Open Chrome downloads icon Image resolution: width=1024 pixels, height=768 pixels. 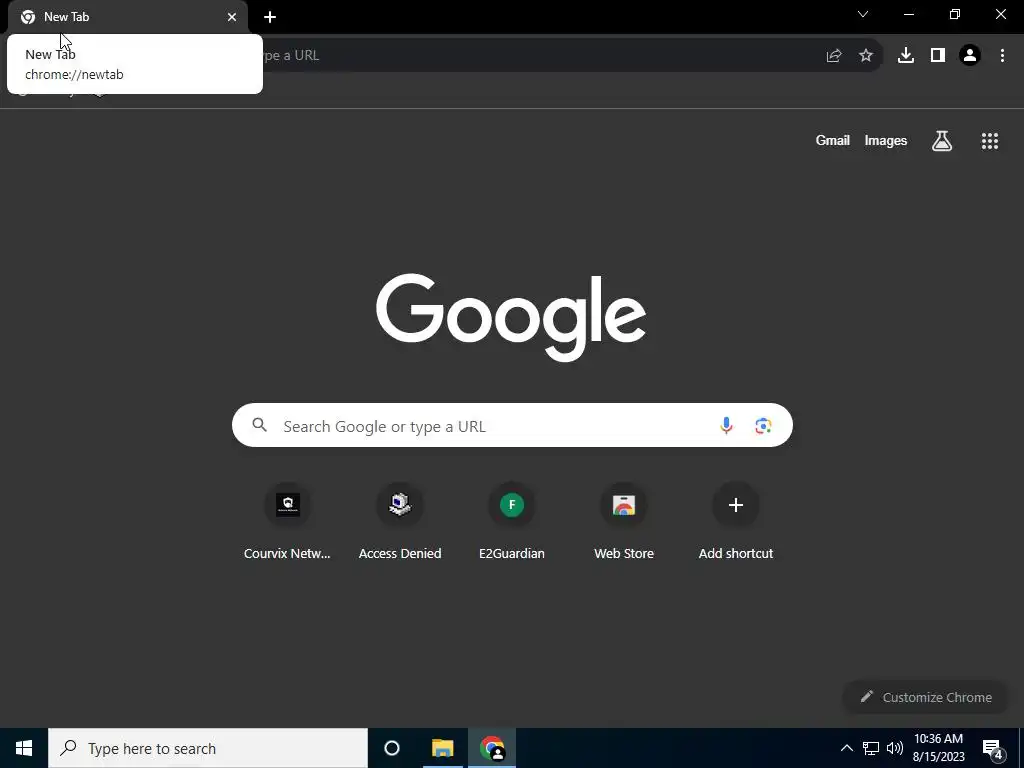coord(906,56)
